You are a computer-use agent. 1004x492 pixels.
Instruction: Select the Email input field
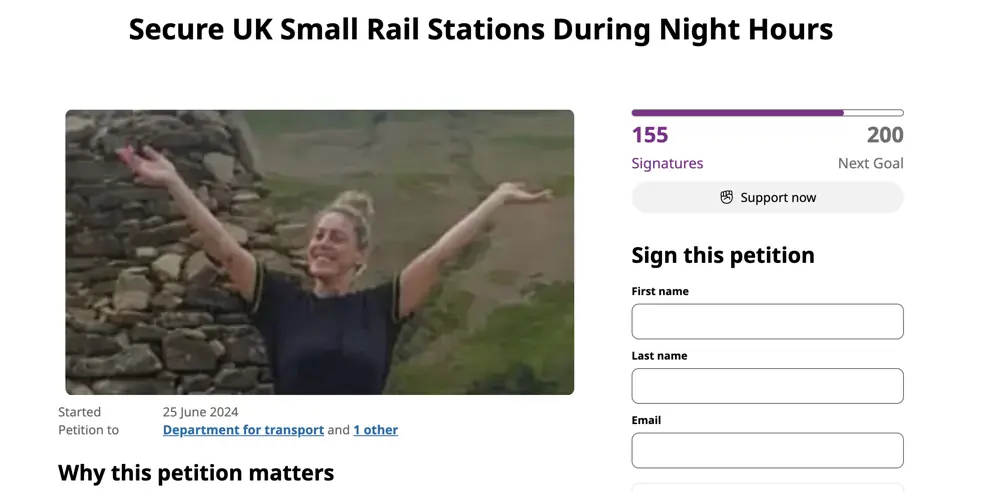click(x=767, y=450)
